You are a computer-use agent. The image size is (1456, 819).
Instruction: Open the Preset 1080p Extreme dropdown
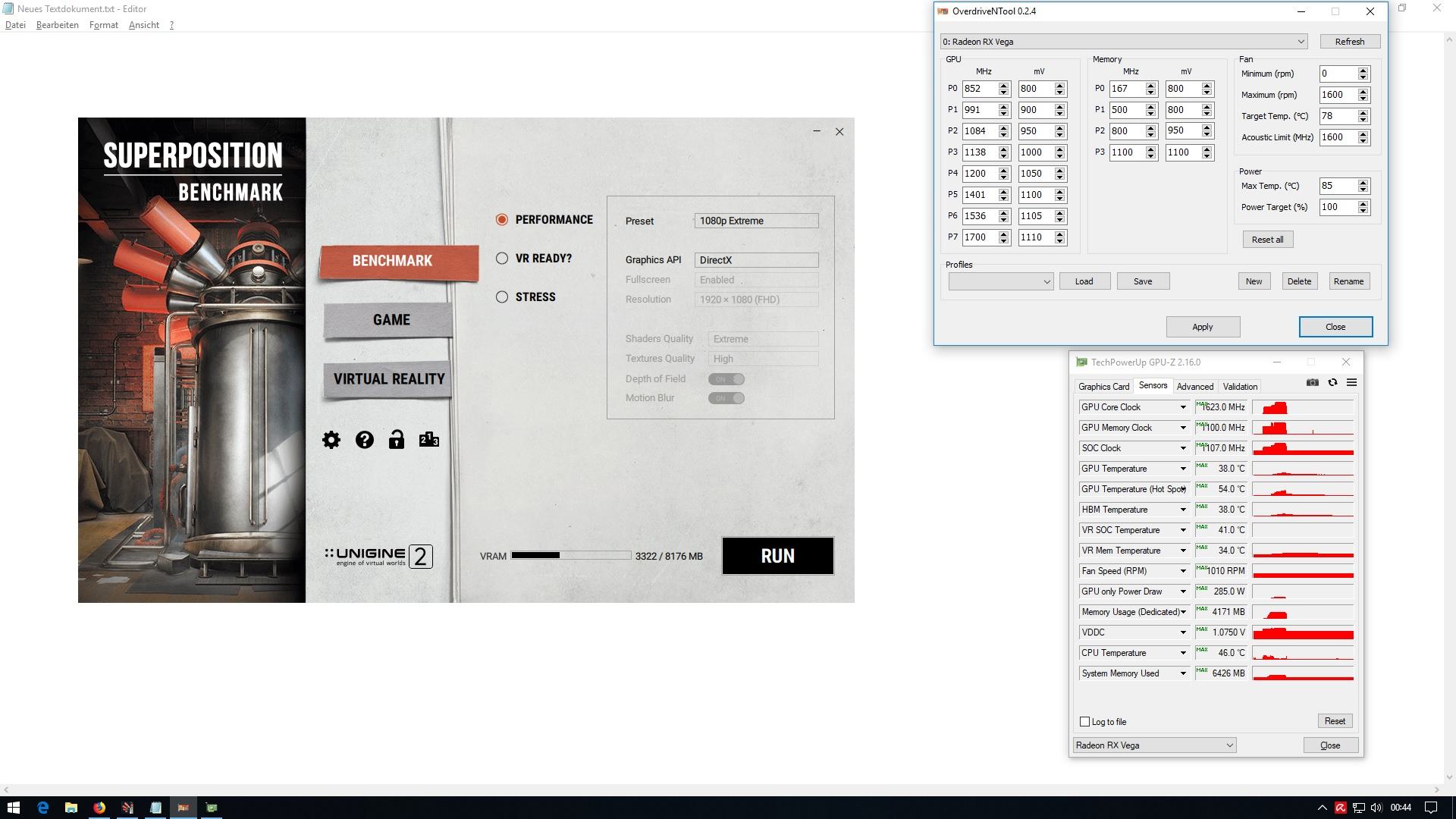756,221
